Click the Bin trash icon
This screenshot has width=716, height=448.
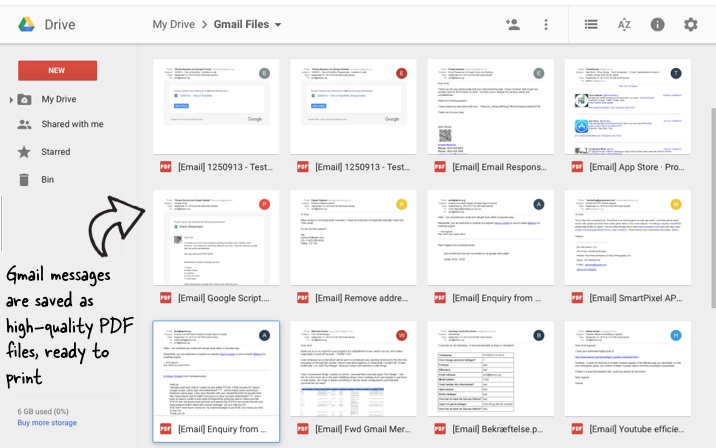click(x=24, y=179)
